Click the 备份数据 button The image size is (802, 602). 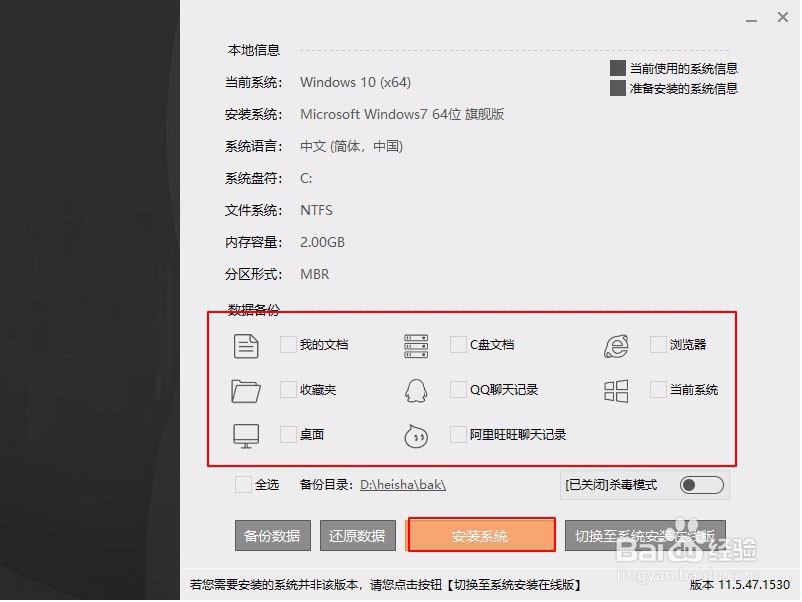(x=273, y=536)
